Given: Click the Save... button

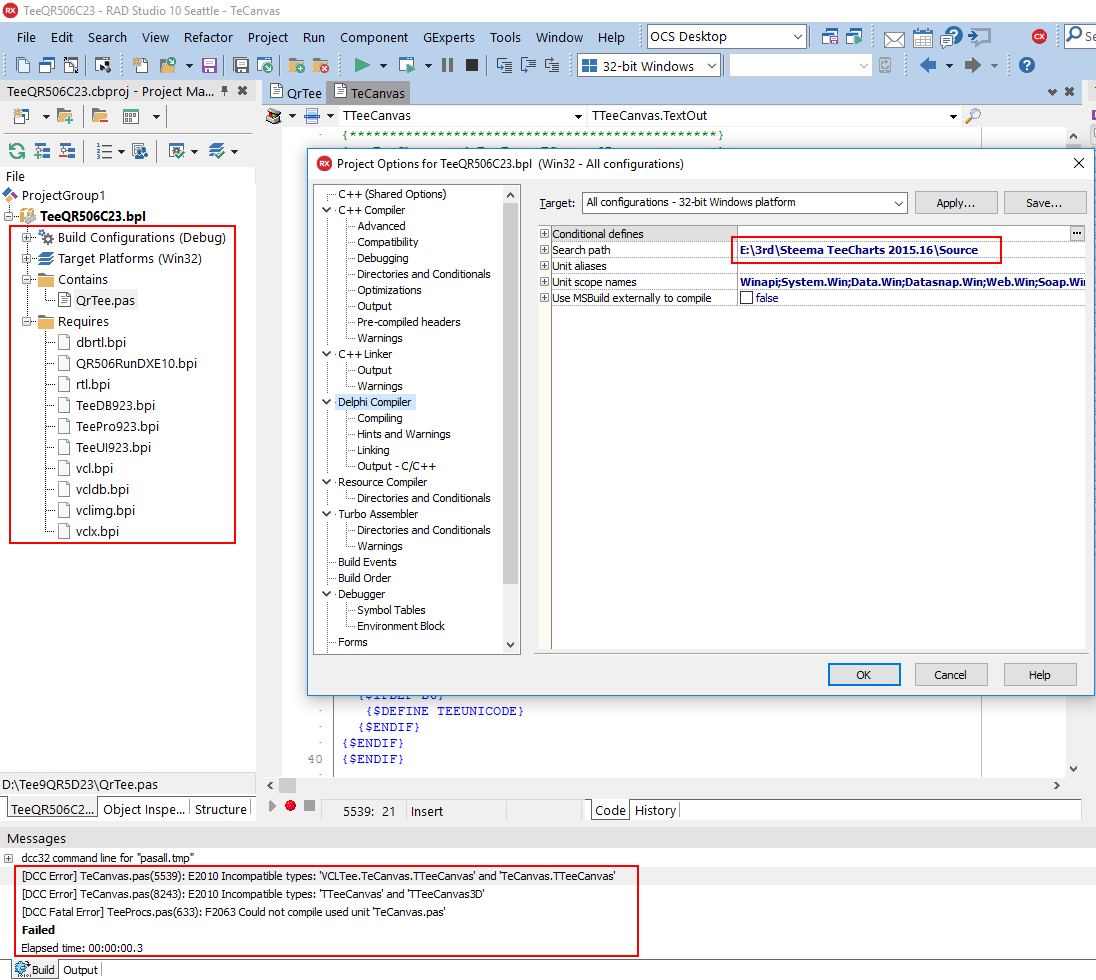Looking at the screenshot, I should click(1044, 203).
